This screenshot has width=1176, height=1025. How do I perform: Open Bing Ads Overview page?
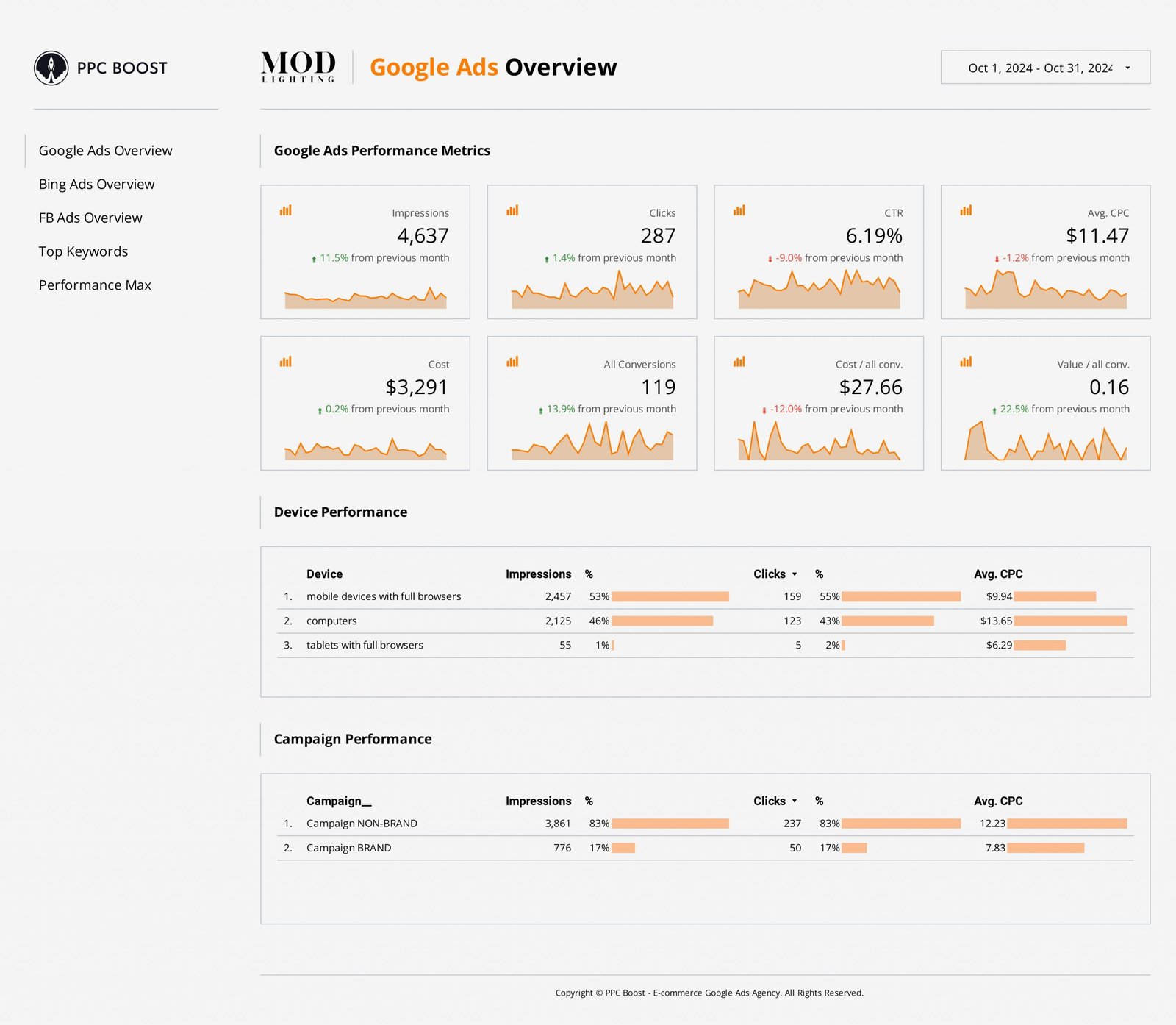point(97,185)
